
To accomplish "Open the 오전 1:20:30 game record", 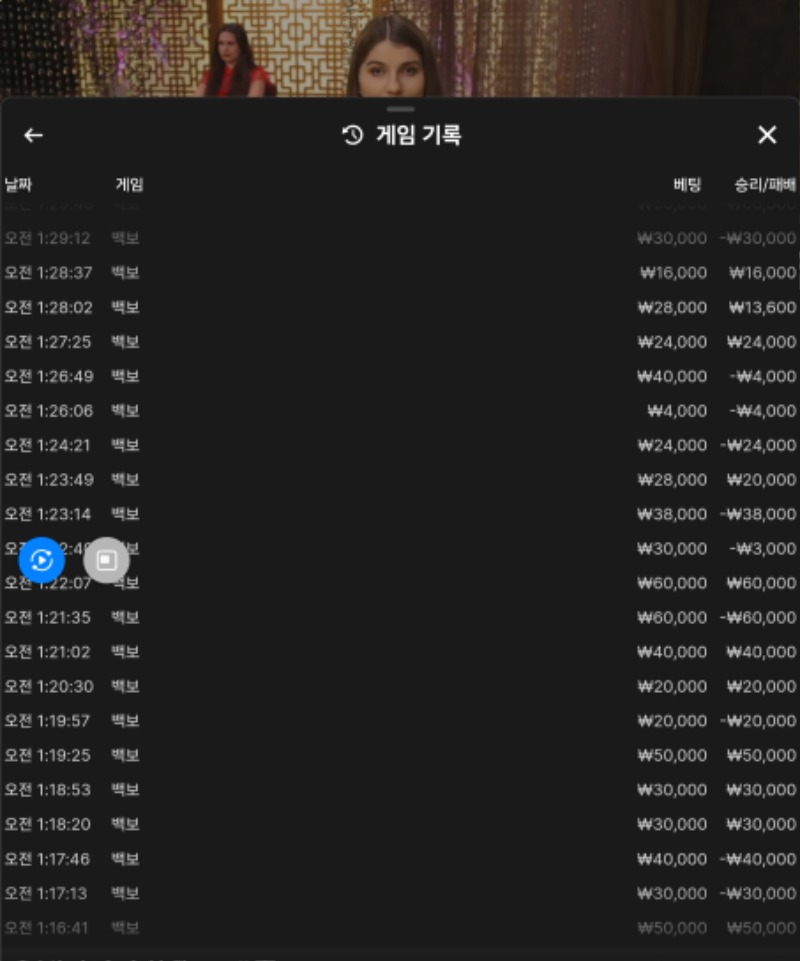I will coord(400,686).
